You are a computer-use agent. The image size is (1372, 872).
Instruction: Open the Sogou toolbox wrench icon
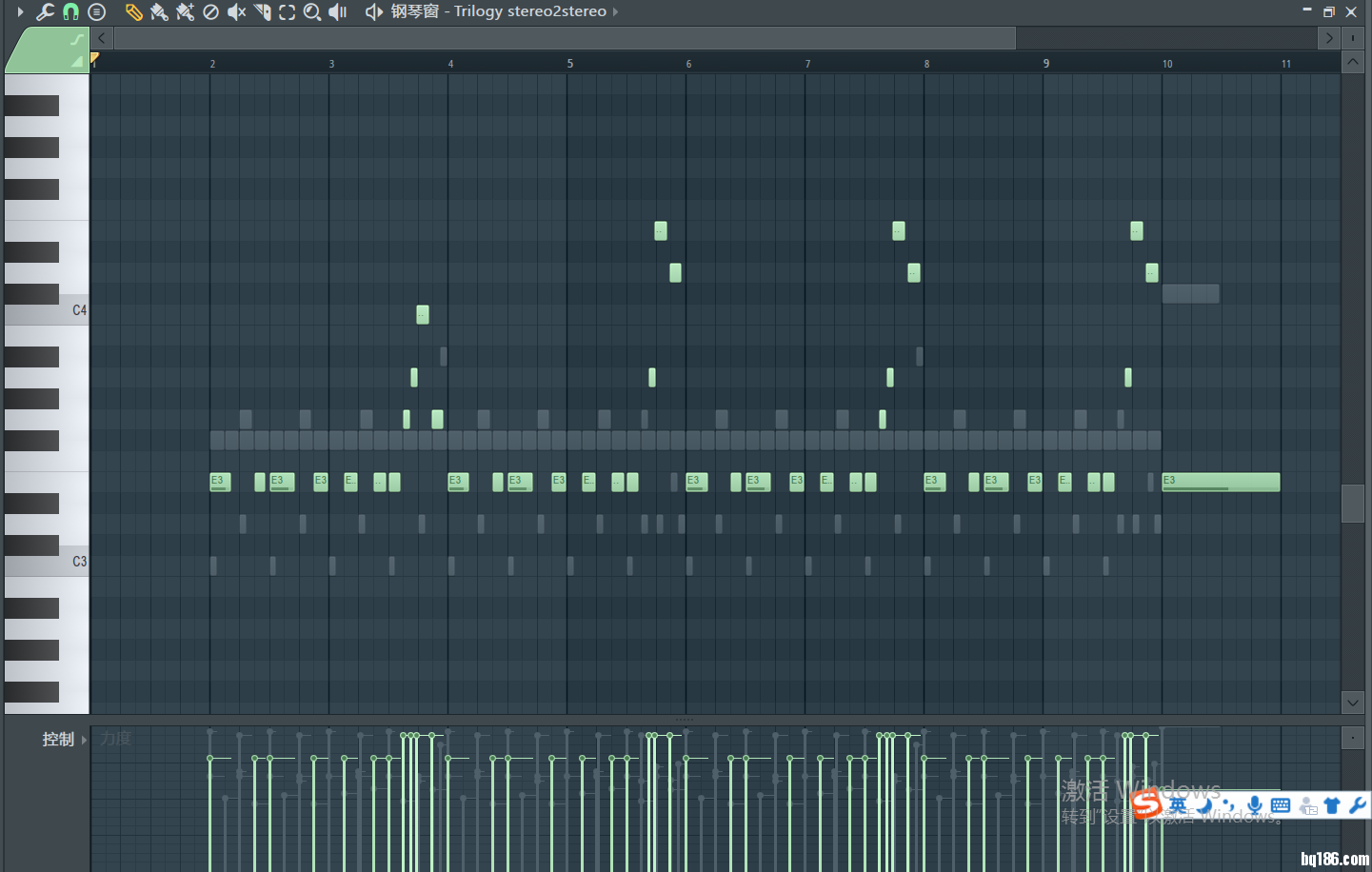point(1358,805)
